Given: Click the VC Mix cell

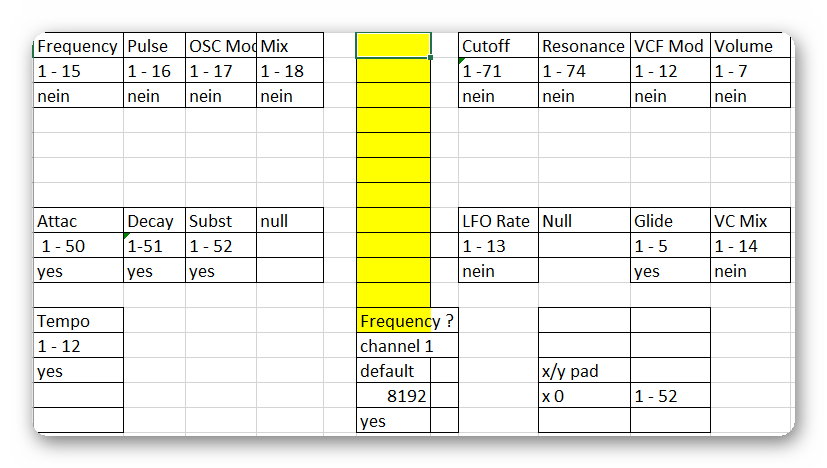Looking at the screenshot, I should [x=751, y=221].
